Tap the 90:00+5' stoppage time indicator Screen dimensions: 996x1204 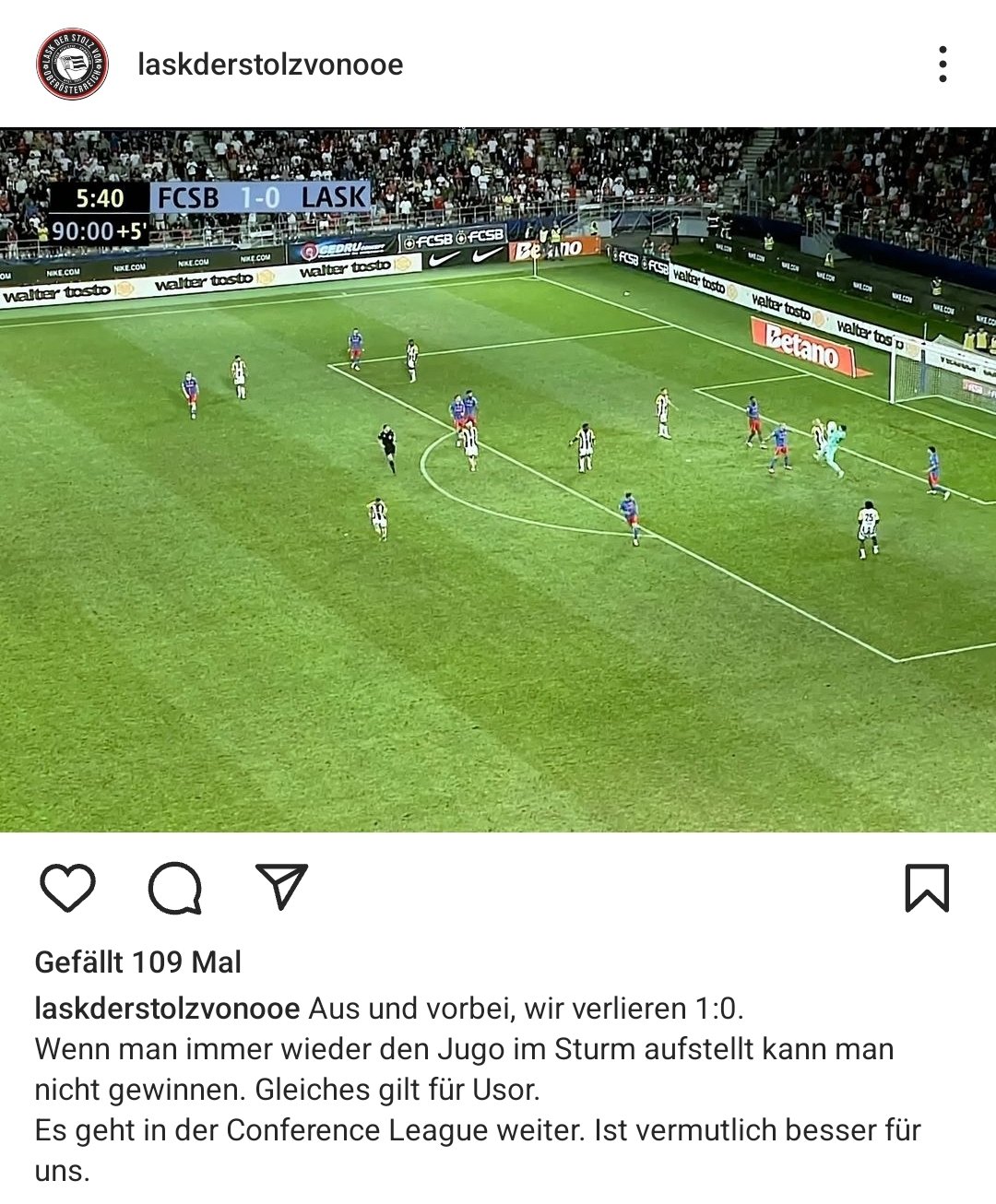[100, 230]
